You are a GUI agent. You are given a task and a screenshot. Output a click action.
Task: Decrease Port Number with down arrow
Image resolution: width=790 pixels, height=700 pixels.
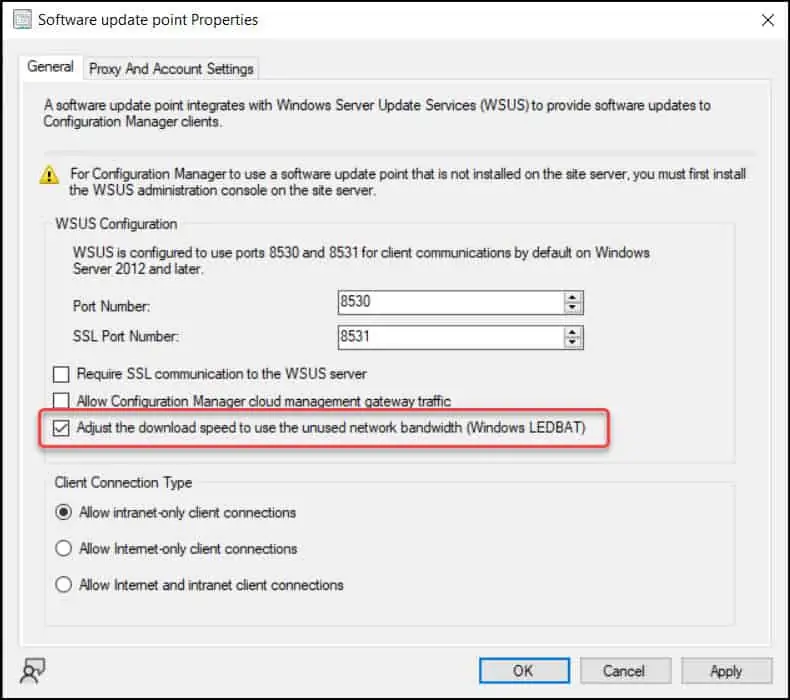(x=572, y=307)
